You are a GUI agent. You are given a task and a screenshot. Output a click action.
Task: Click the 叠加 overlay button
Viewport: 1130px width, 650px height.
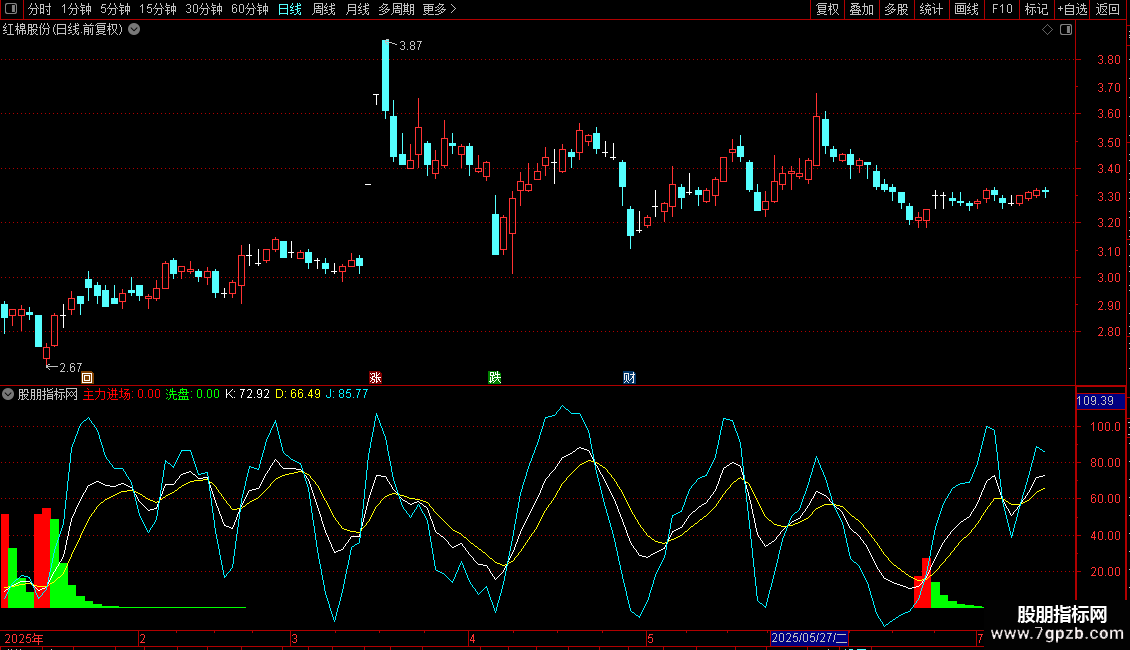point(861,9)
